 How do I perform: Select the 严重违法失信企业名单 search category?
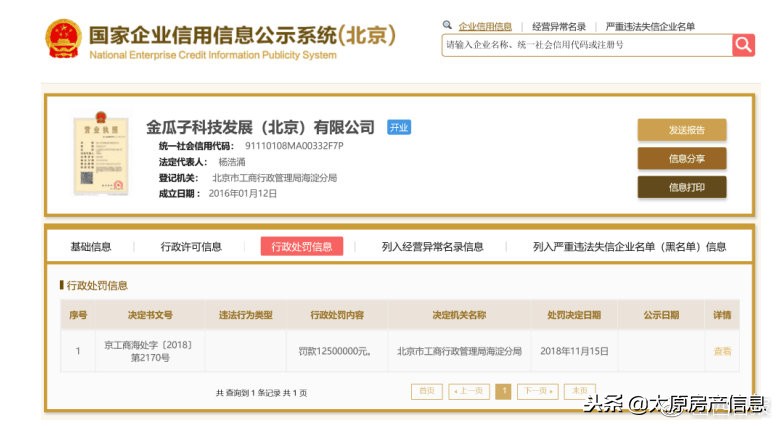coord(650,26)
